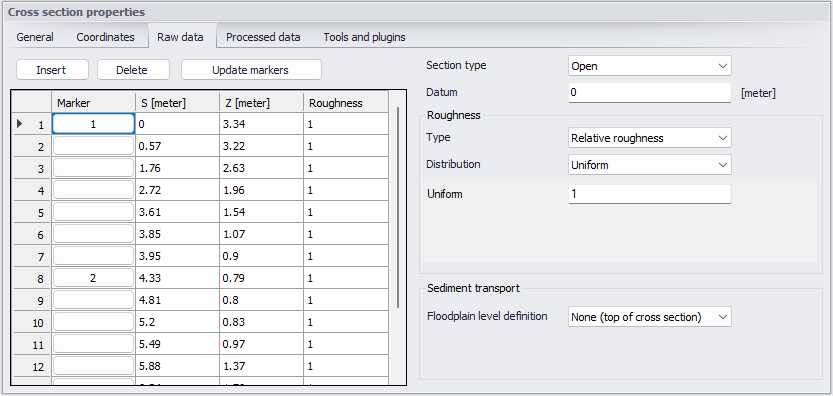The width and height of the screenshot is (833, 396).
Task: Click Z value 0.97 cell
Action: coord(261,344)
